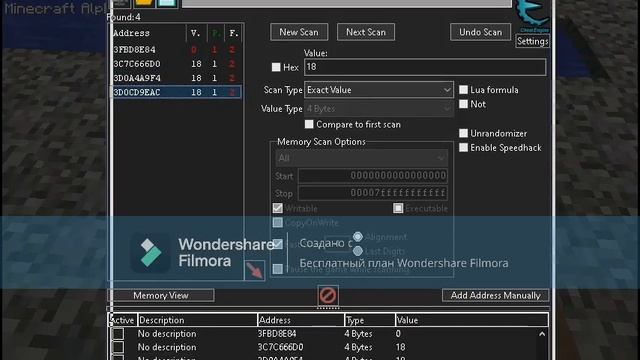
Task: Select found address 3C7C666D0
Action: tap(177, 64)
